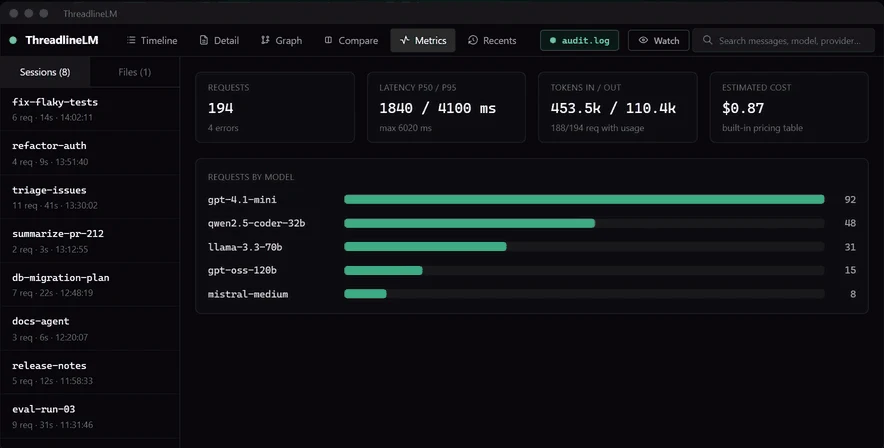Click the Compare columns icon
The width and height of the screenshot is (884, 448).
click(328, 41)
